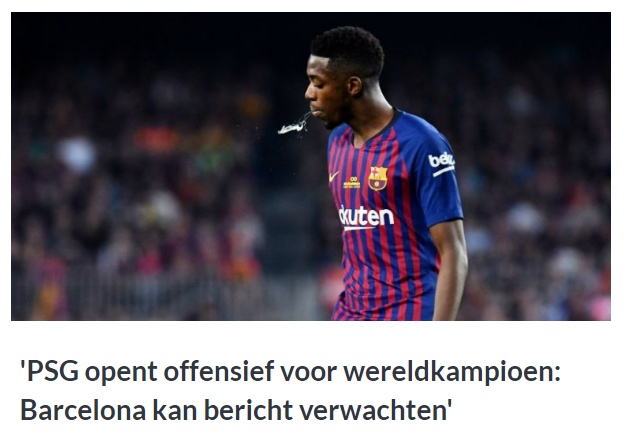The height and width of the screenshot is (430, 629).
Task: Click the player's dark hair in the photo
Action: tap(348, 50)
